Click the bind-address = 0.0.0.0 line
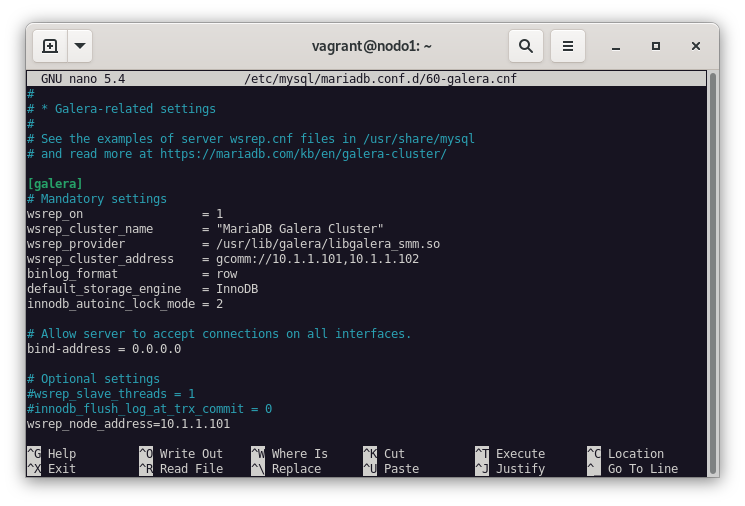Screen dimensions: 745x506 (104, 349)
